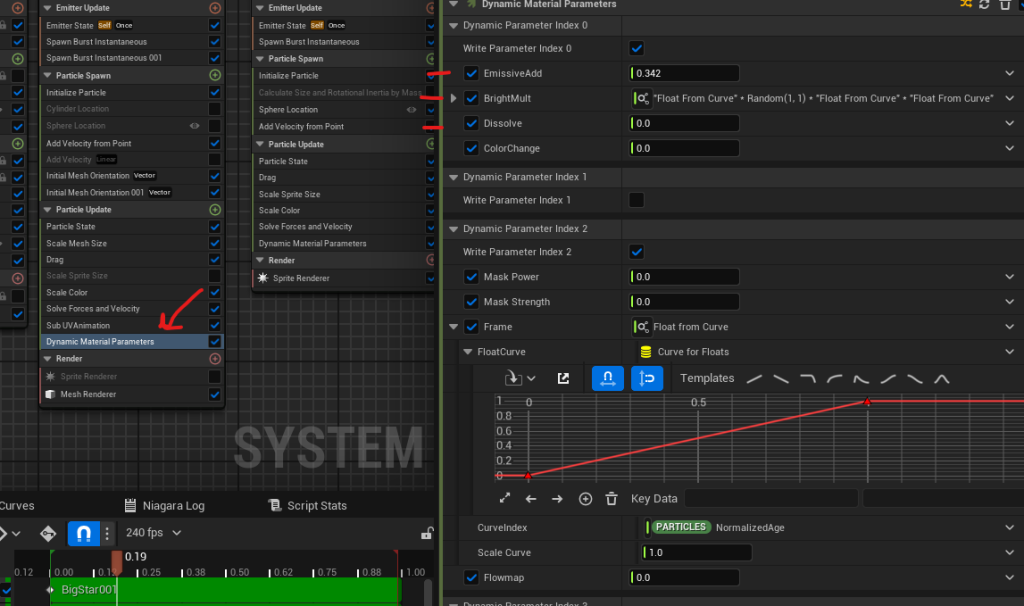Uncheck the EmissiveAdd parameter checkbox
The height and width of the screenshot is (606, 1024).
(x=472, y=73)
